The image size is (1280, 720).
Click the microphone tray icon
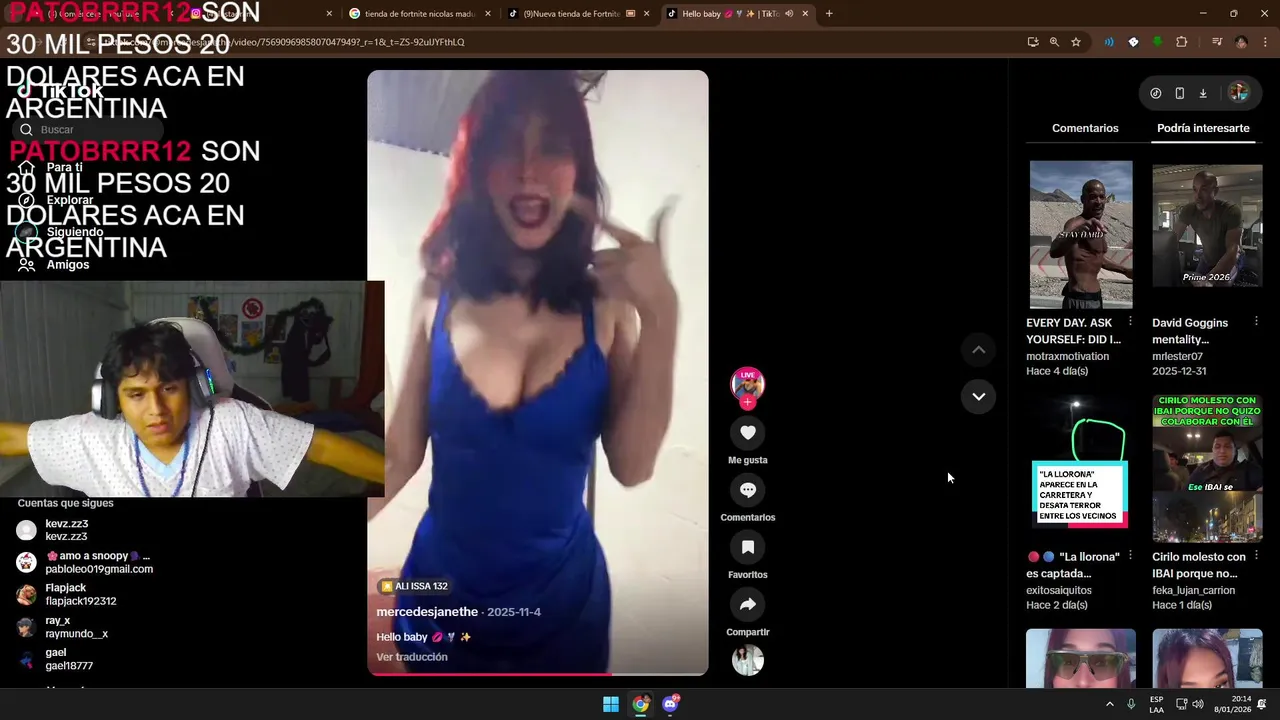[x=1131, y=704]
